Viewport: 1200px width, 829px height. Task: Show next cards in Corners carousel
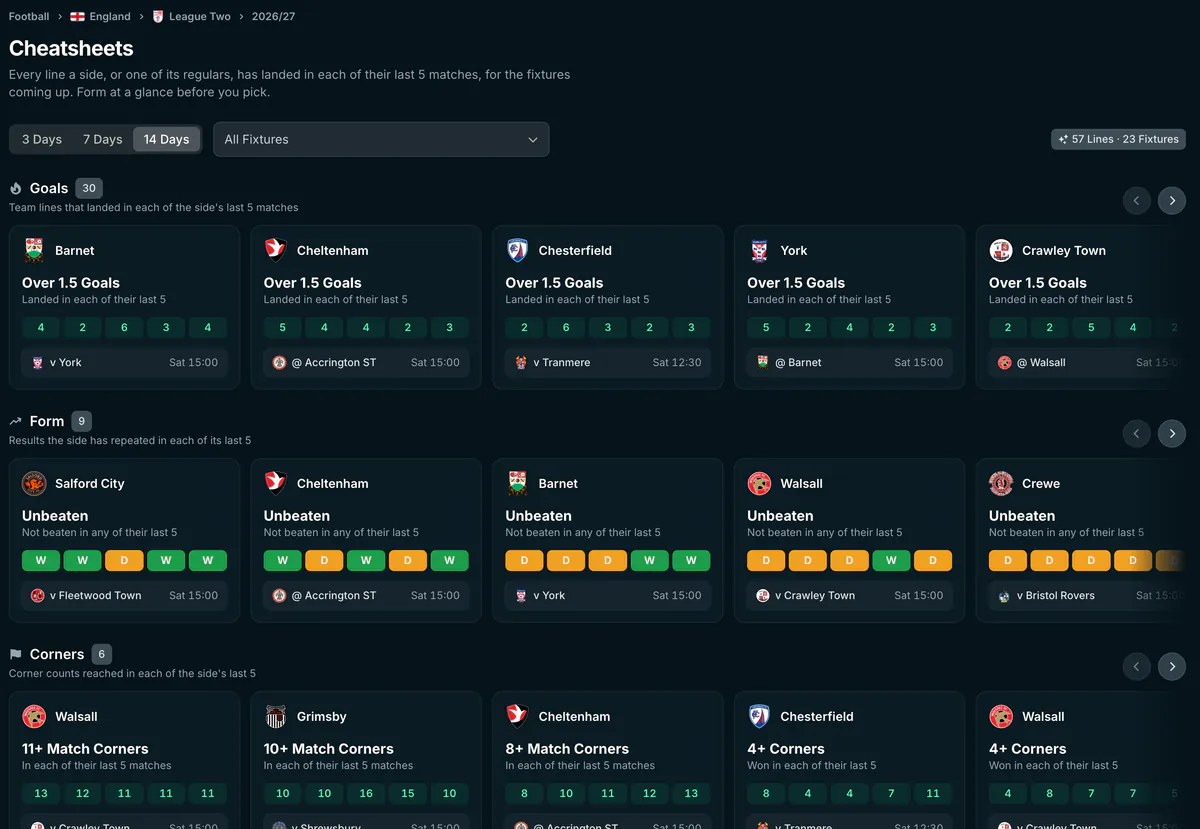tap(1172, 666)
